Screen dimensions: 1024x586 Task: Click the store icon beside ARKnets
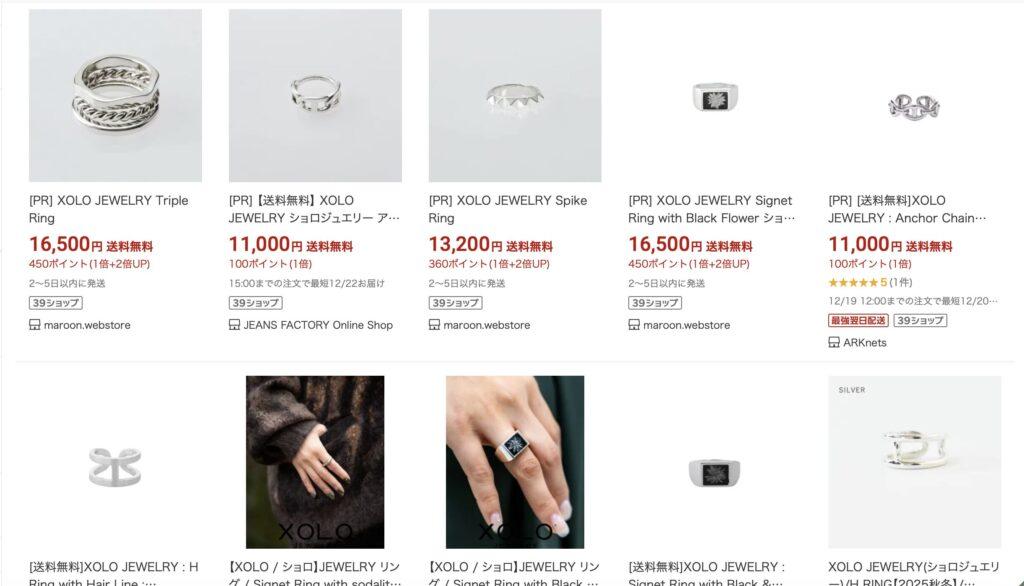tap(834, 342)
